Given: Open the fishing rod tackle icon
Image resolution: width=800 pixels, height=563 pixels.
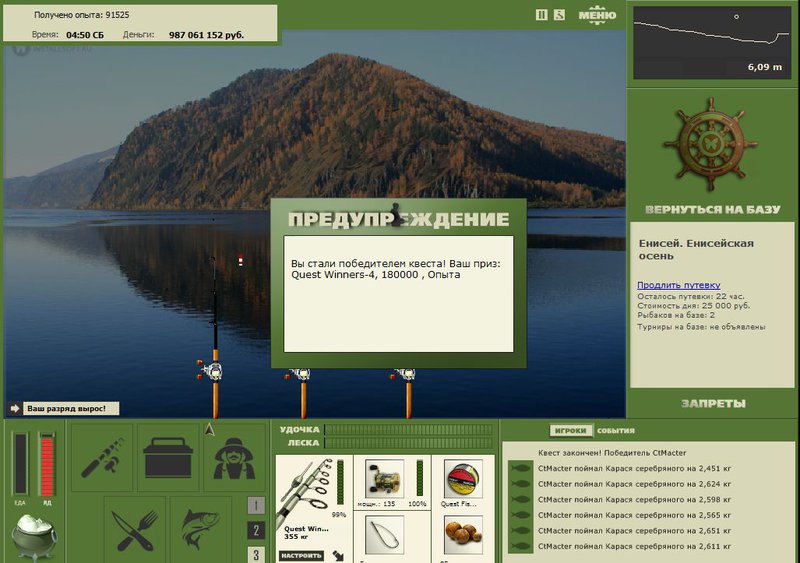Looking at the screenshot, I should click(101, 457).
